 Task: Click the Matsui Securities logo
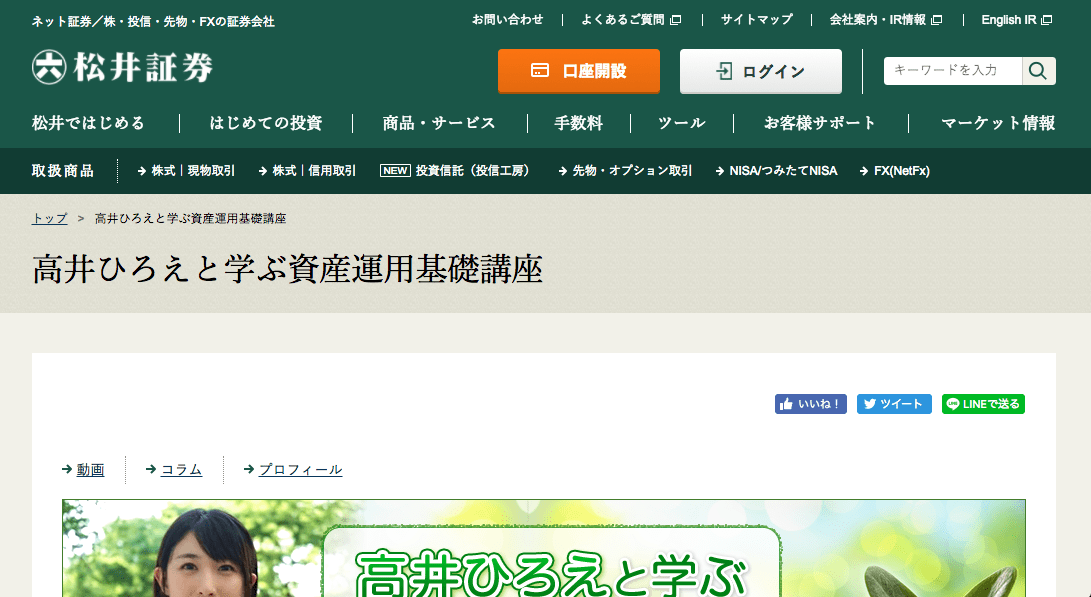click(x=122, y=68)
